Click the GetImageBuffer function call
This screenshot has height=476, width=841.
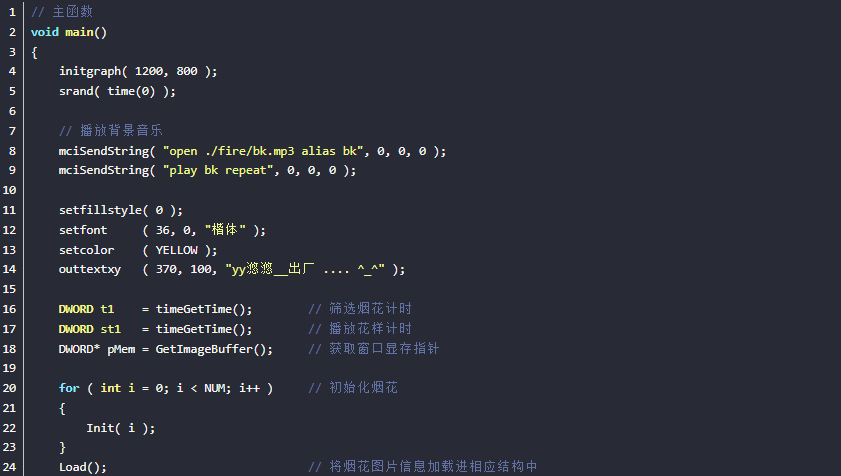click(207, 348)
